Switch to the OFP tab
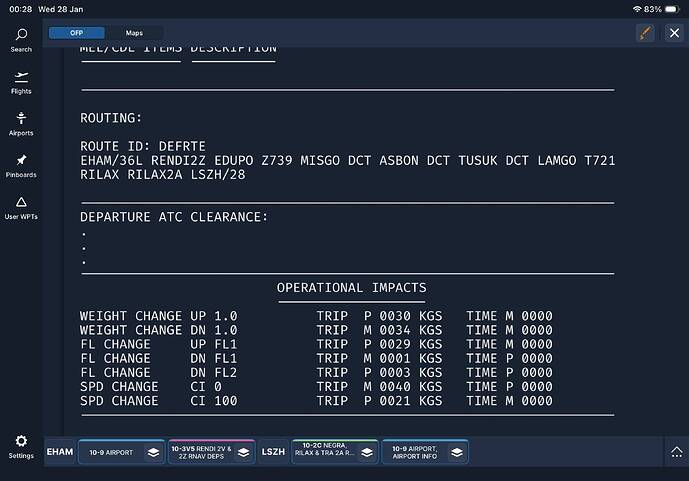The height and width of the screenshot is (481, 689). tap(76, 33)
